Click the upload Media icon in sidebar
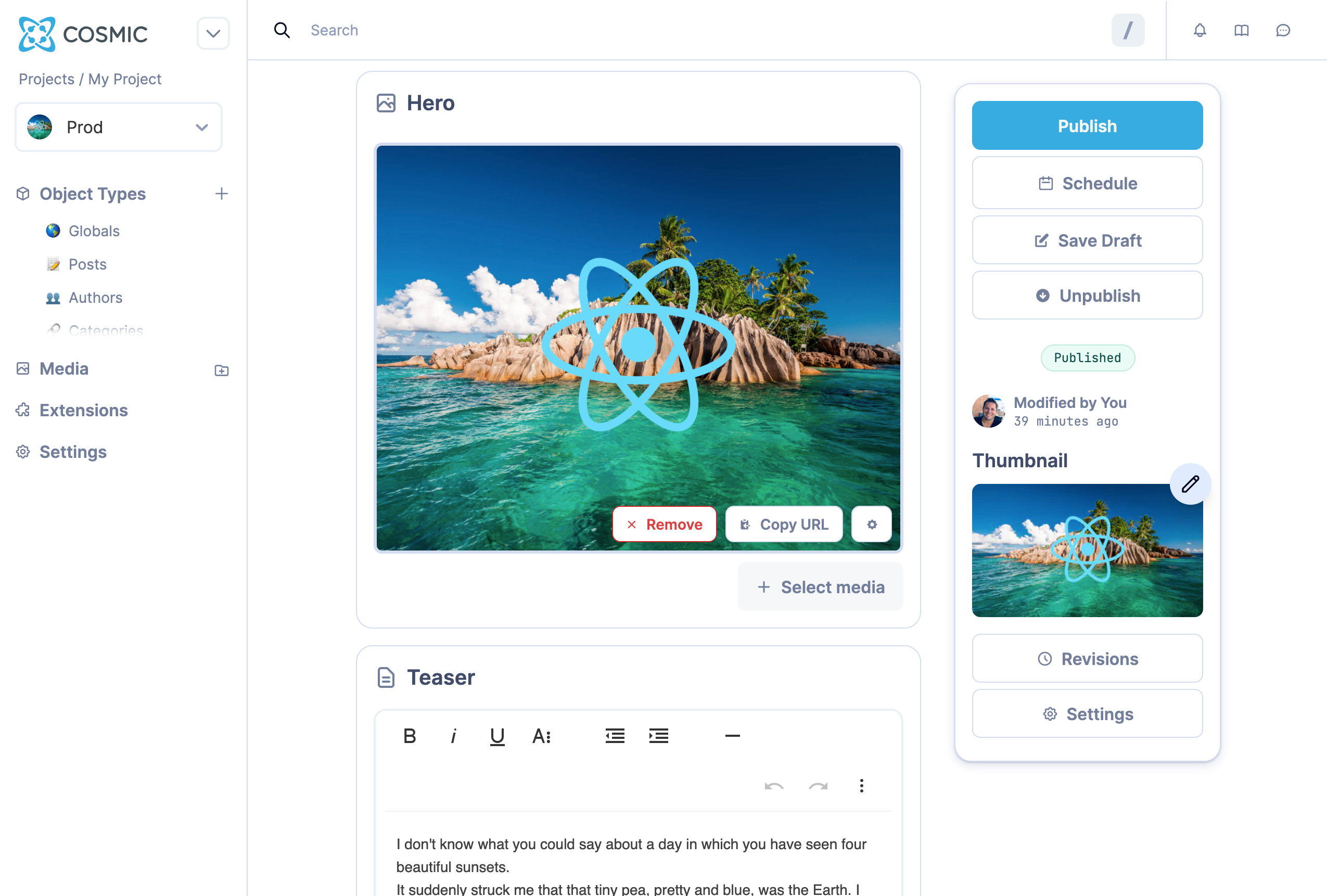Image resolution: width=1327 pixels, height=896 pixels. (221, 370)
